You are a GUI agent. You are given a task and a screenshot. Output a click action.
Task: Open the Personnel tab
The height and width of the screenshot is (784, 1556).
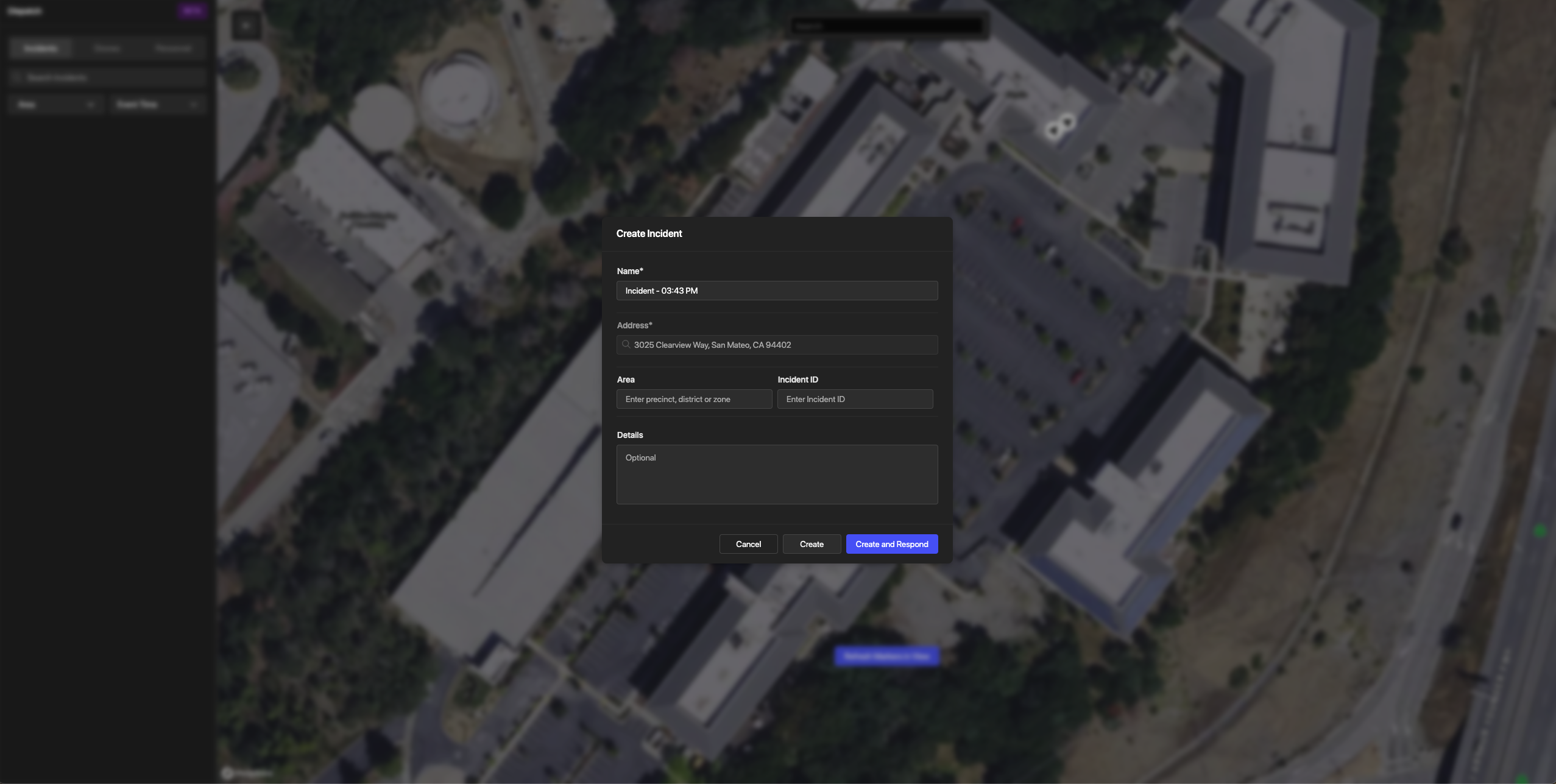click(173, 48)
